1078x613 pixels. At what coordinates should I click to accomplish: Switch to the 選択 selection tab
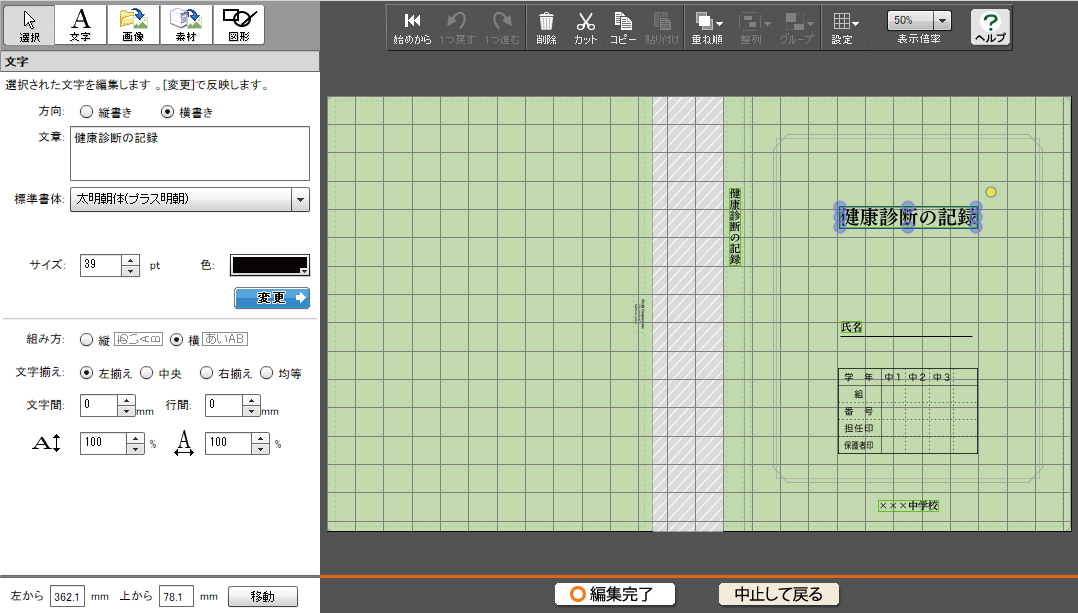click(29, 24)
